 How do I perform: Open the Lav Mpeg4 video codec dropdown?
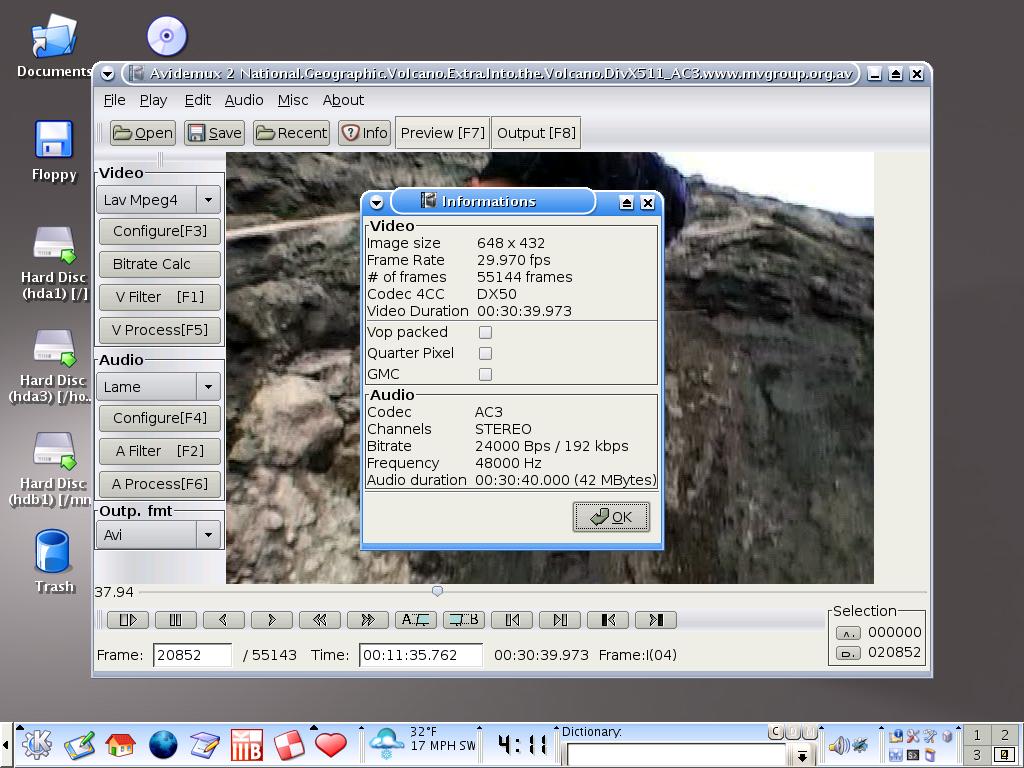[208, 200]
